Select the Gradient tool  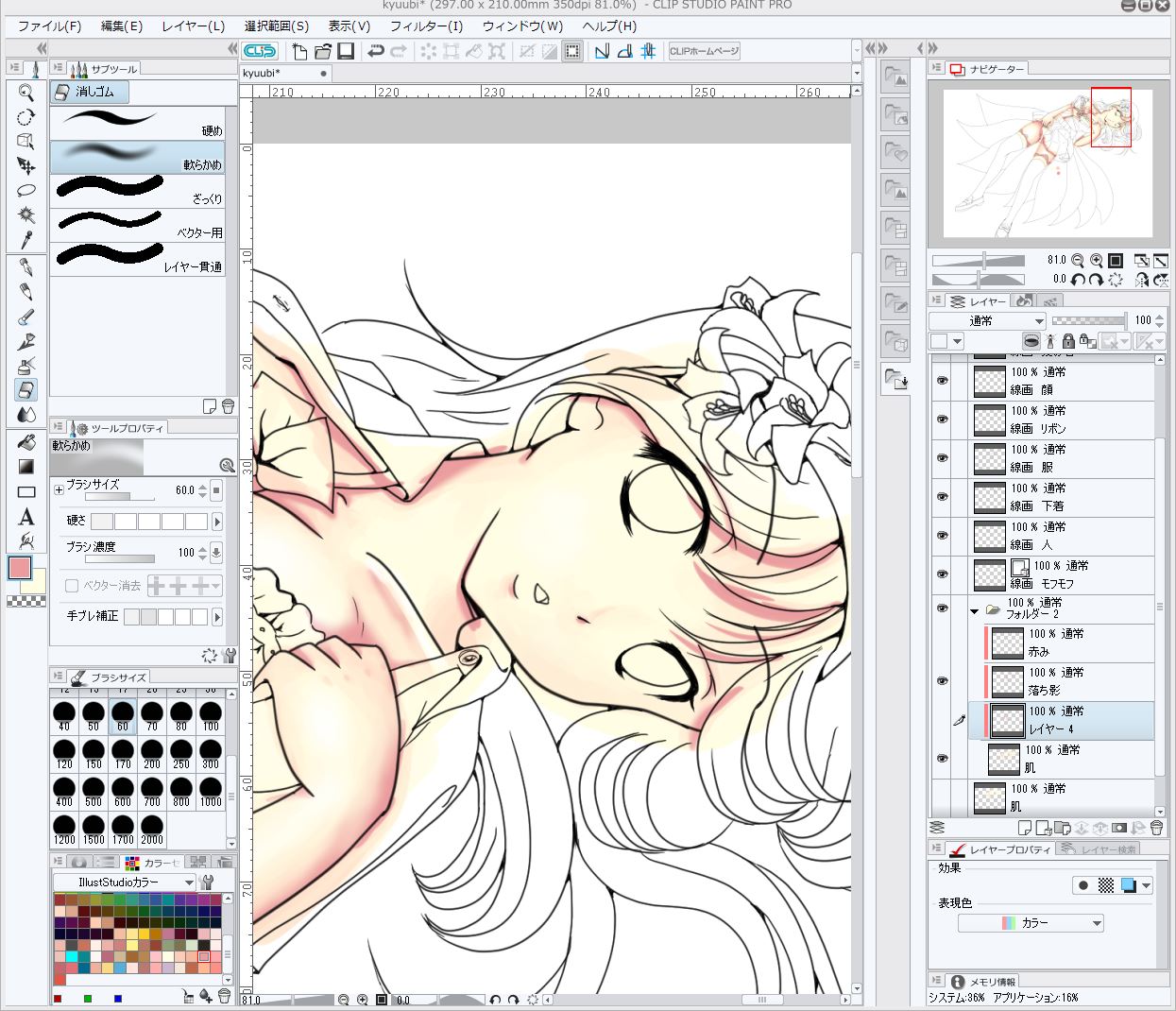(26, 467)
